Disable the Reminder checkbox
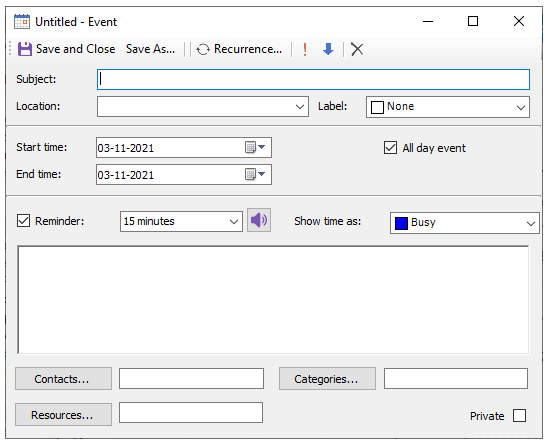Image resolution: width=547 pixels, height=444 pixels. click(23, 221)
